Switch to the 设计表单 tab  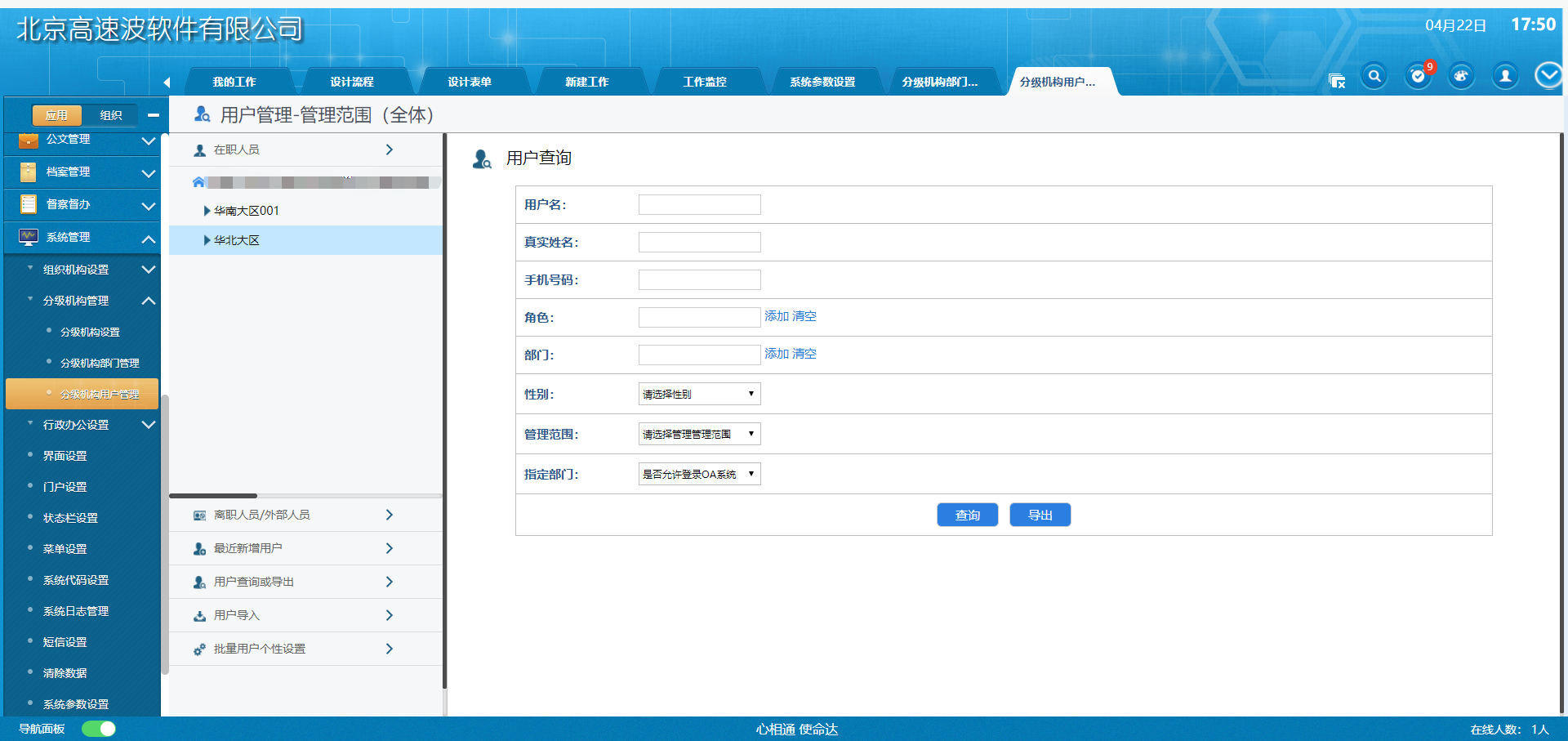[x=470, y=82]
